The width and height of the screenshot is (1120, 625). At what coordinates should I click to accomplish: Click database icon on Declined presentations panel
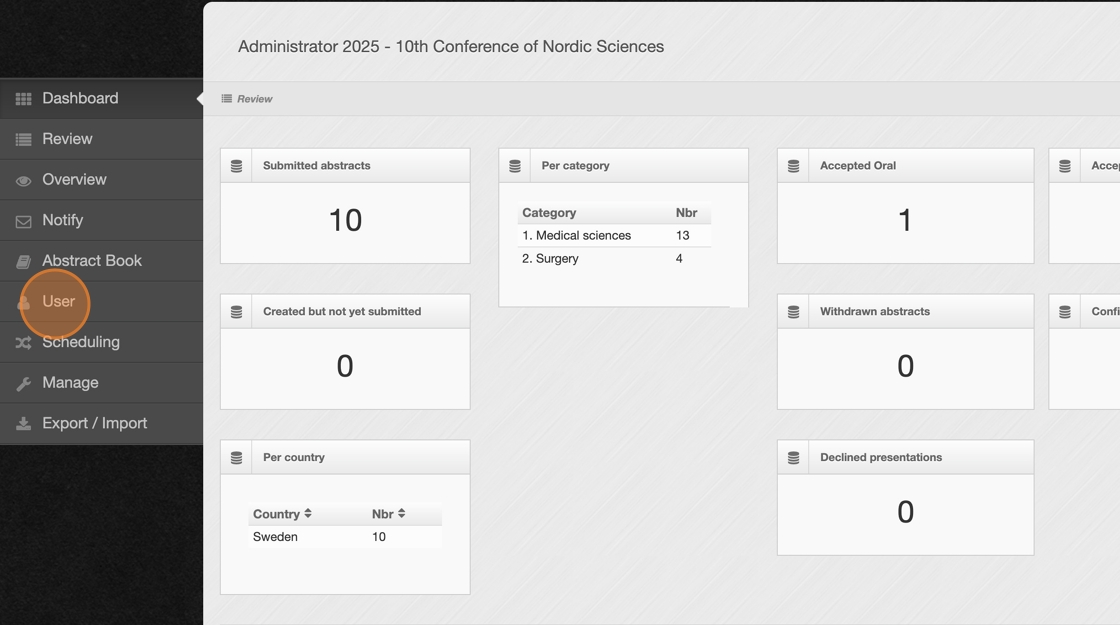(794, 458)
